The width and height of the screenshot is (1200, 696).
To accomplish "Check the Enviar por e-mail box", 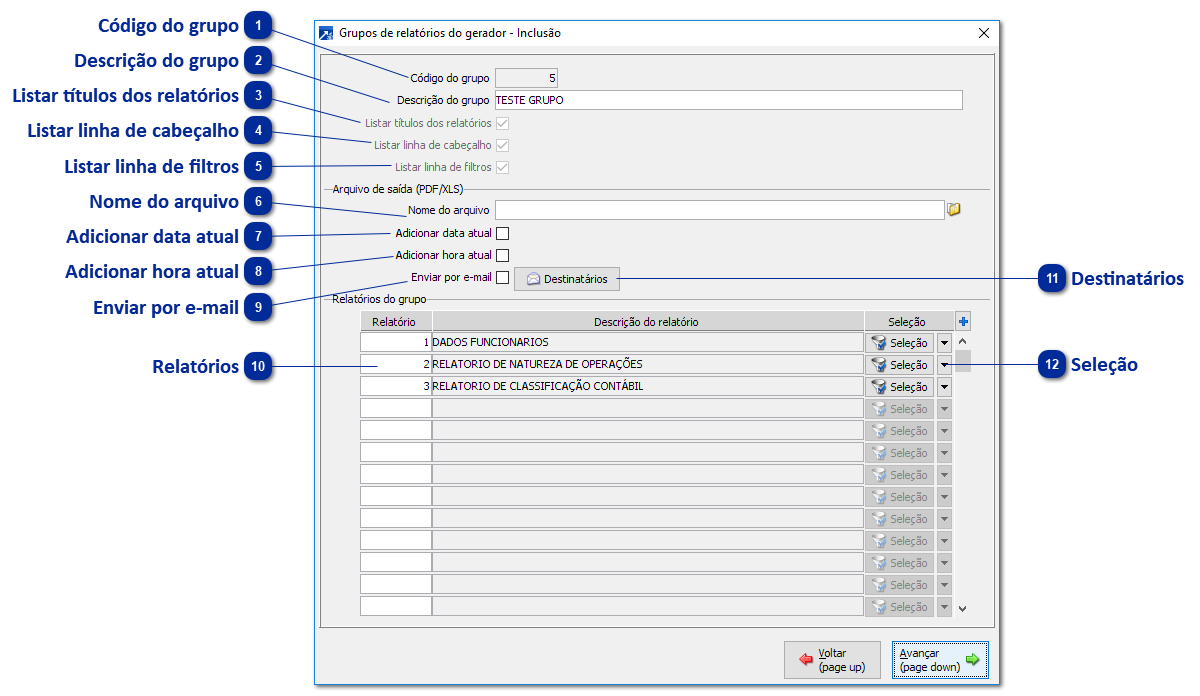I will [503, 277].
